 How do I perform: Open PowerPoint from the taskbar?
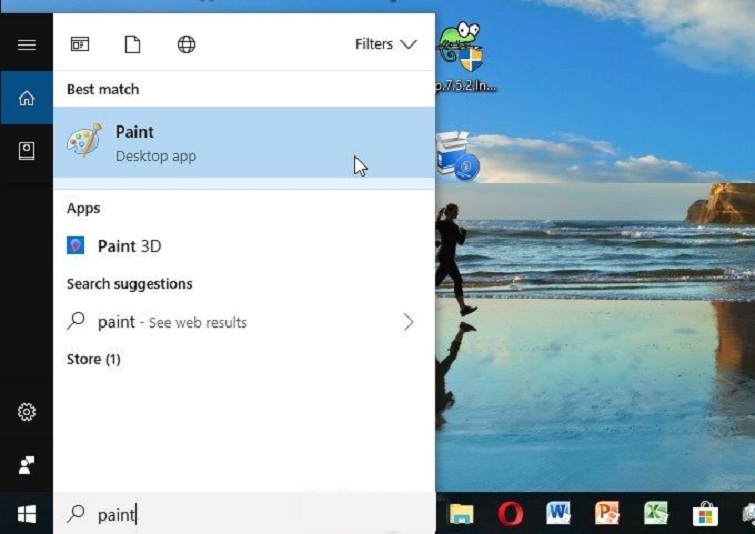click(x=608, y=513)
